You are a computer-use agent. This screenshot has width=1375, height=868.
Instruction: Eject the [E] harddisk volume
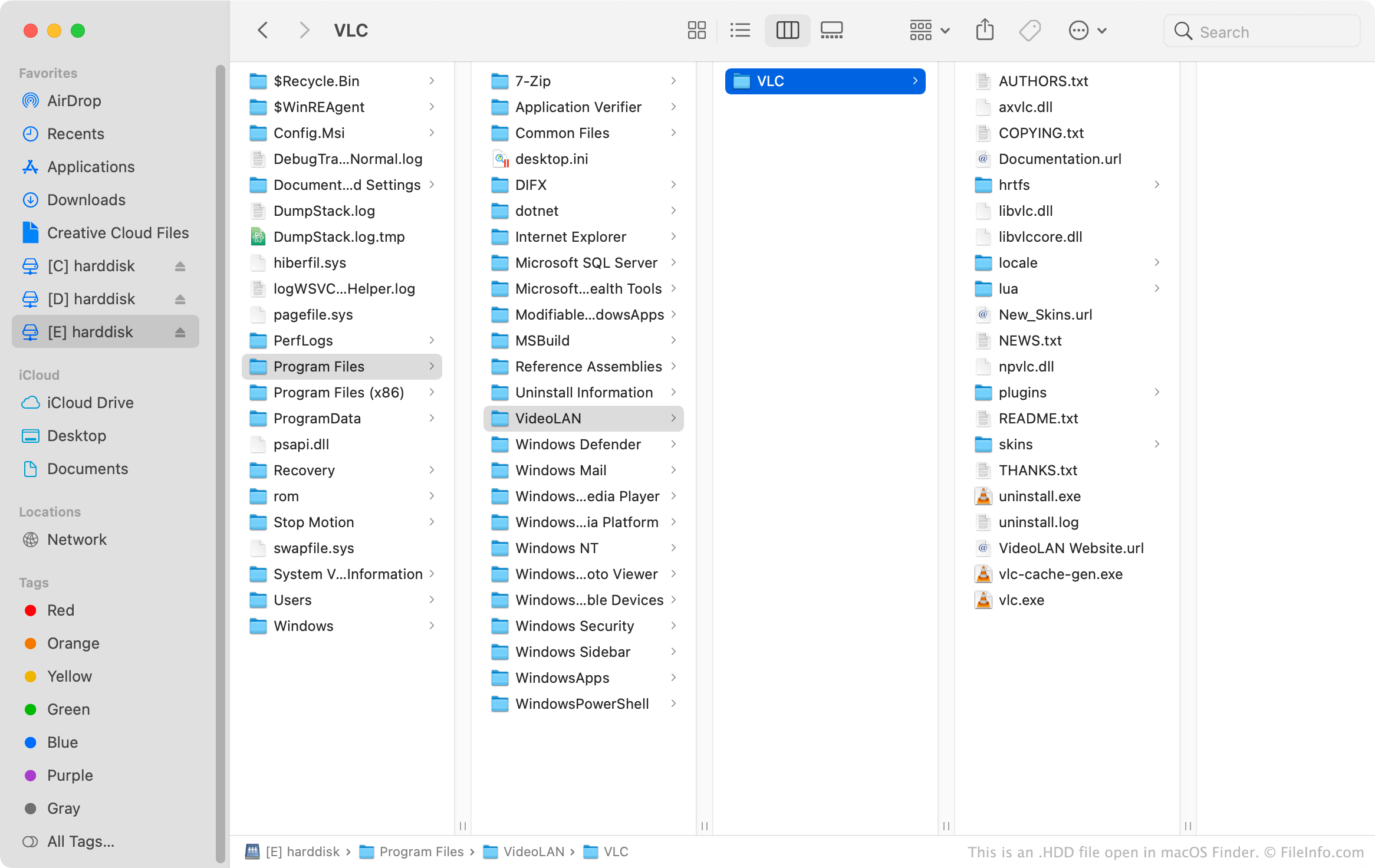(180, 333)
